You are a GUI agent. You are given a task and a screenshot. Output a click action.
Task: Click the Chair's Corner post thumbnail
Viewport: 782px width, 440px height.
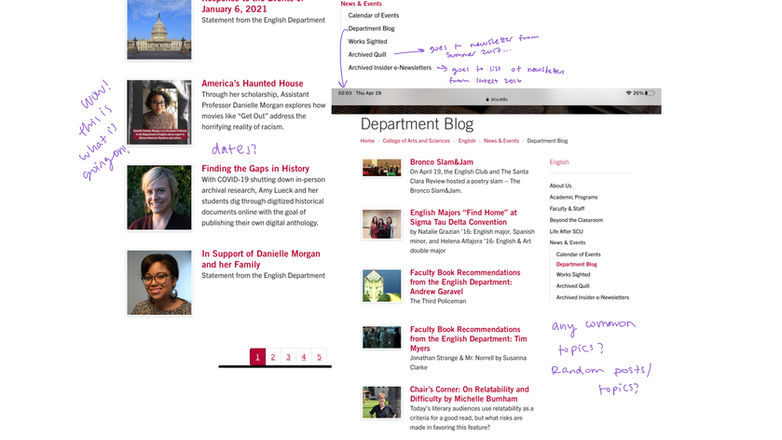click(382, 402)
